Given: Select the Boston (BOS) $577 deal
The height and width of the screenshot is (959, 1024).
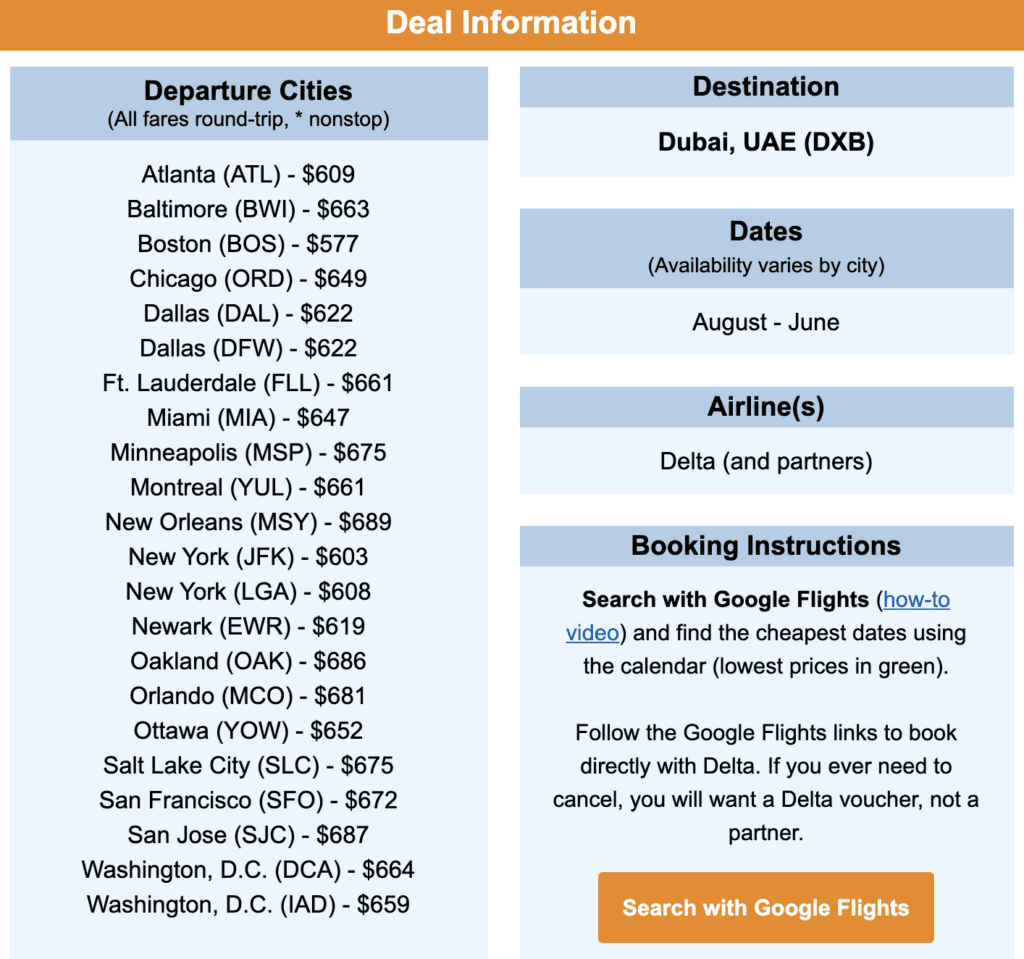Looking at the screenshot, I should coord(247,243).
